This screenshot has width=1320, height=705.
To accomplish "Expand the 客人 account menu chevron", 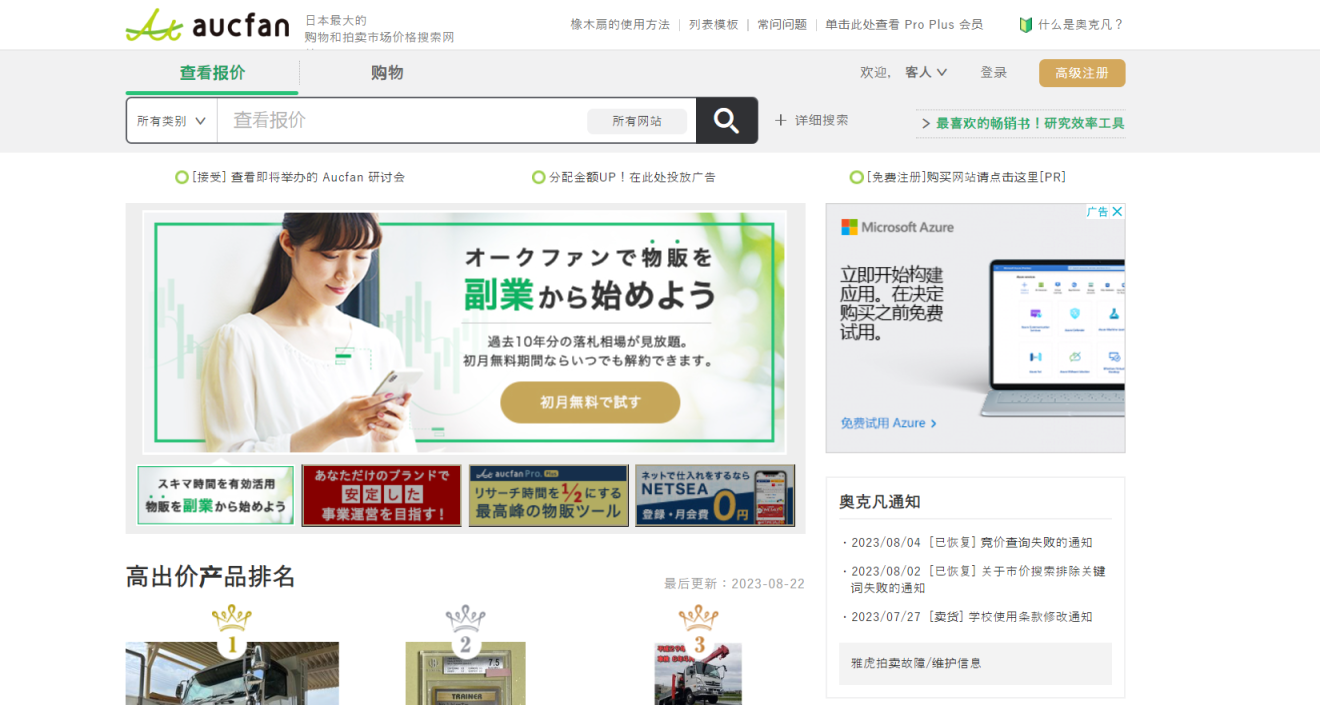I will coord(941,72).
